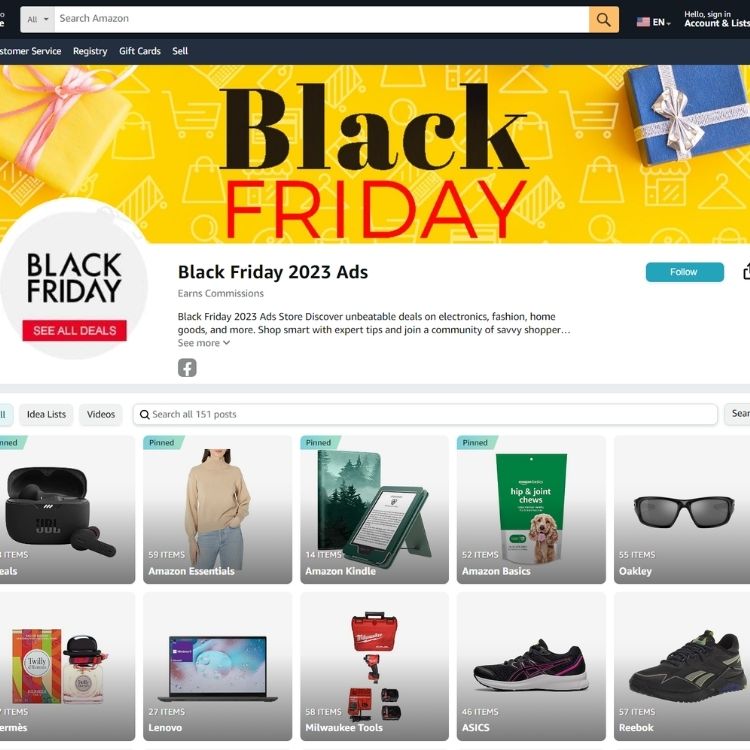
Task: Click the Follow button
Action: [684, 272]
